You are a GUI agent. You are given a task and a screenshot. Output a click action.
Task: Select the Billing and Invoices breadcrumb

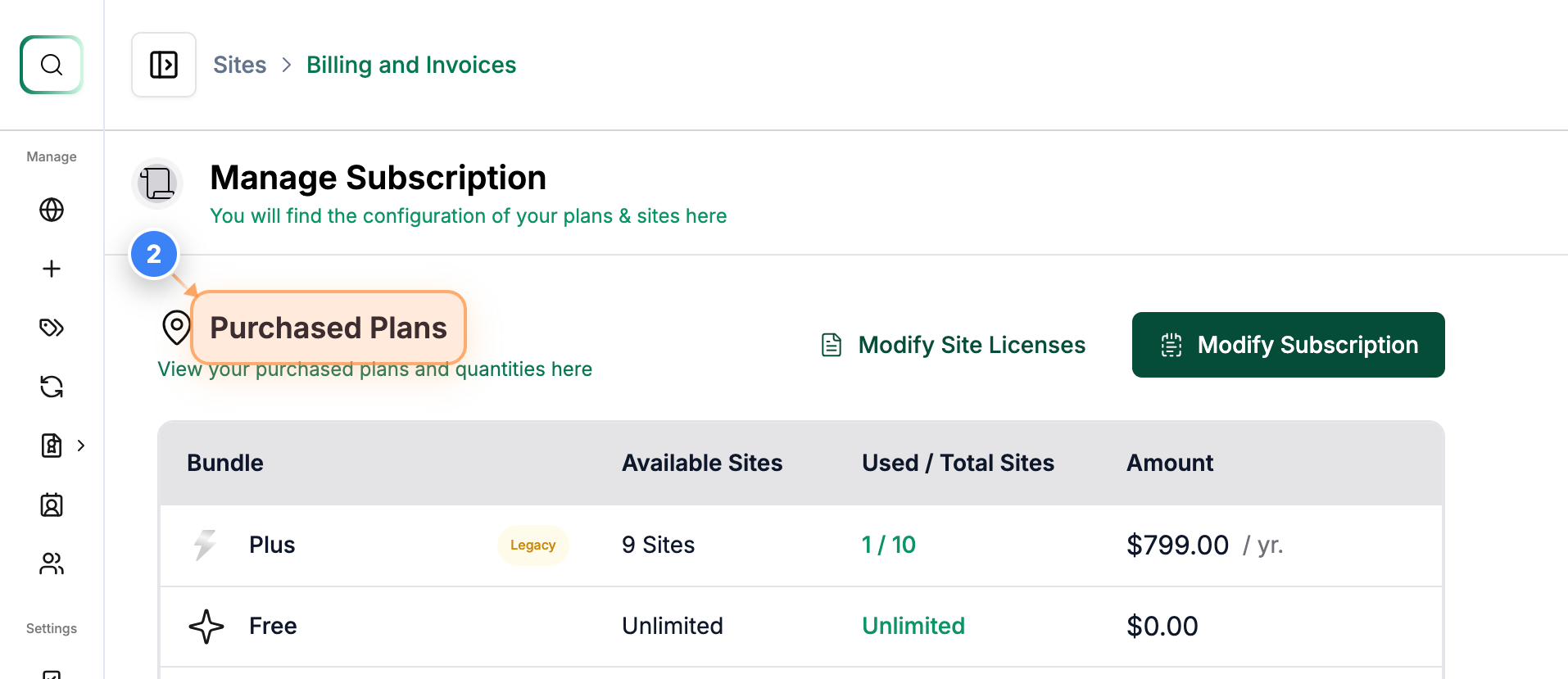(x=411, y=64)
